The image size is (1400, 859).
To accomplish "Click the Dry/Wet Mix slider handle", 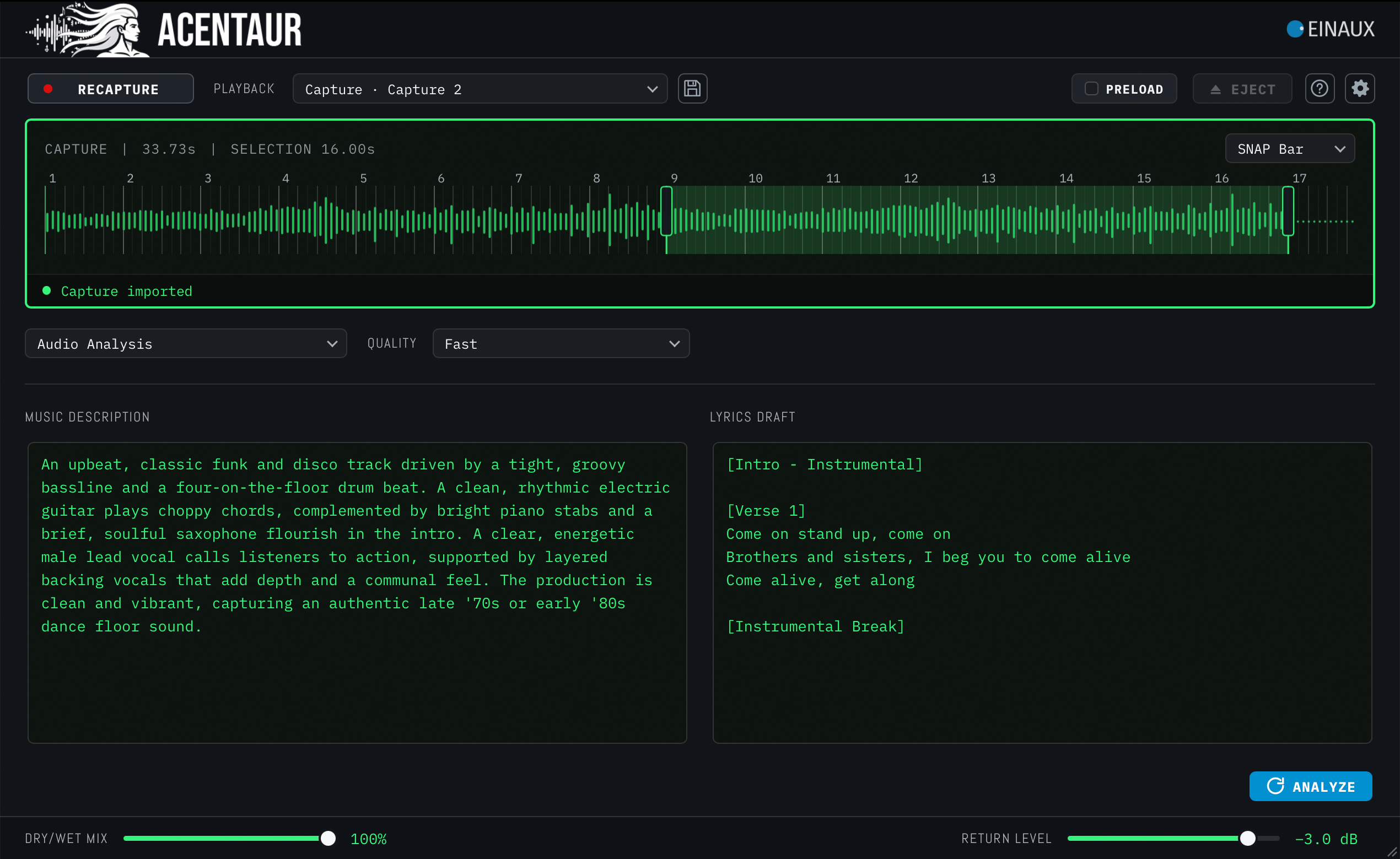I will click(x=328, y=839).
